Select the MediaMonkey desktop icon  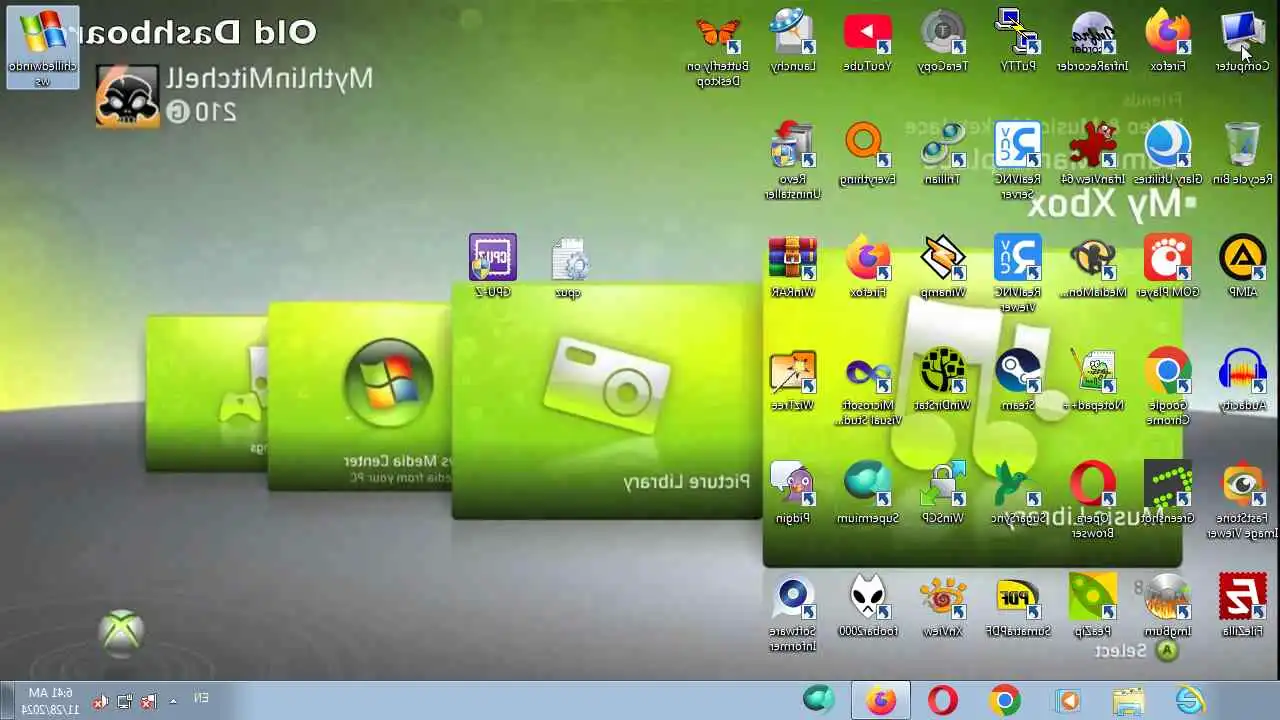pos(1092,267)
